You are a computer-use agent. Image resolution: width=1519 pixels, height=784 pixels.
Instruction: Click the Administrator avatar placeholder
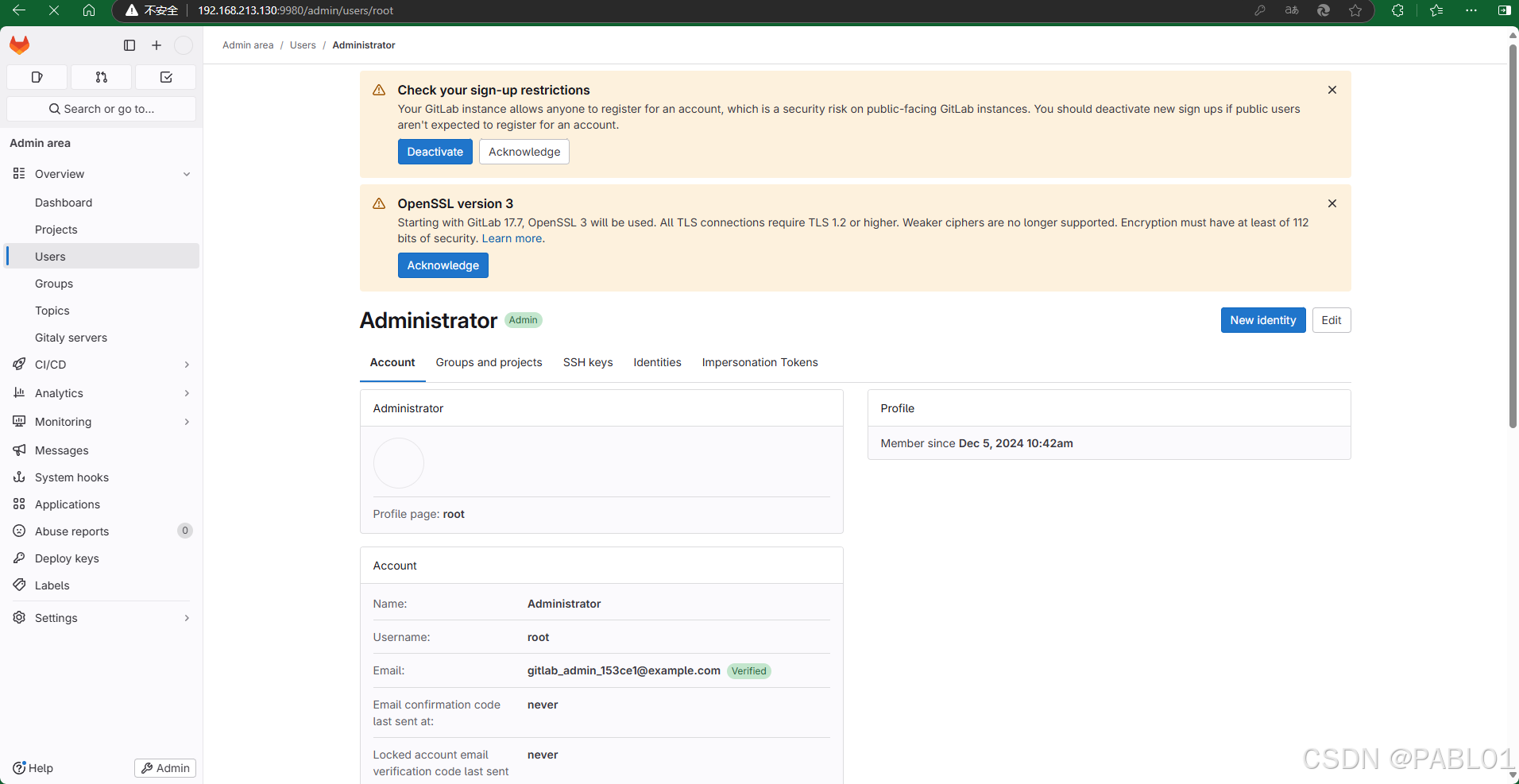coord(399,463)
